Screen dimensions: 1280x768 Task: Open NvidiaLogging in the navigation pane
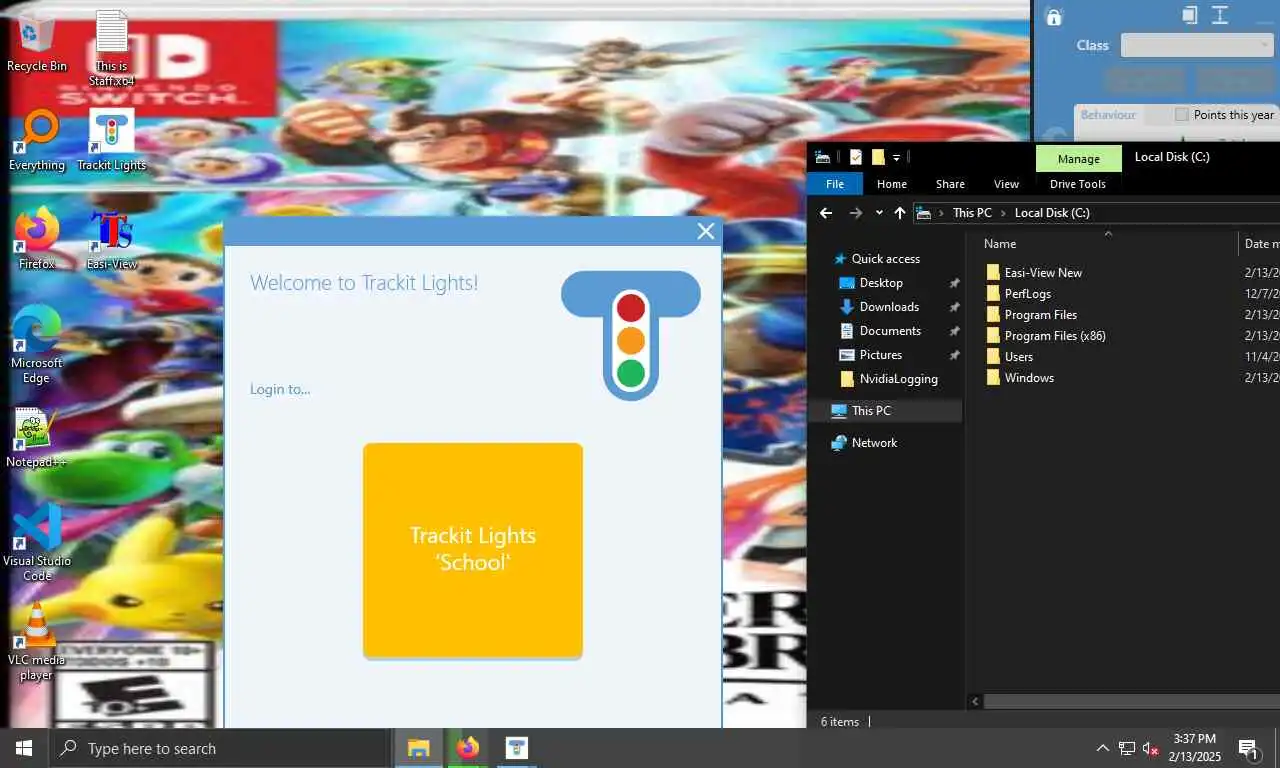tap(899, 379)
